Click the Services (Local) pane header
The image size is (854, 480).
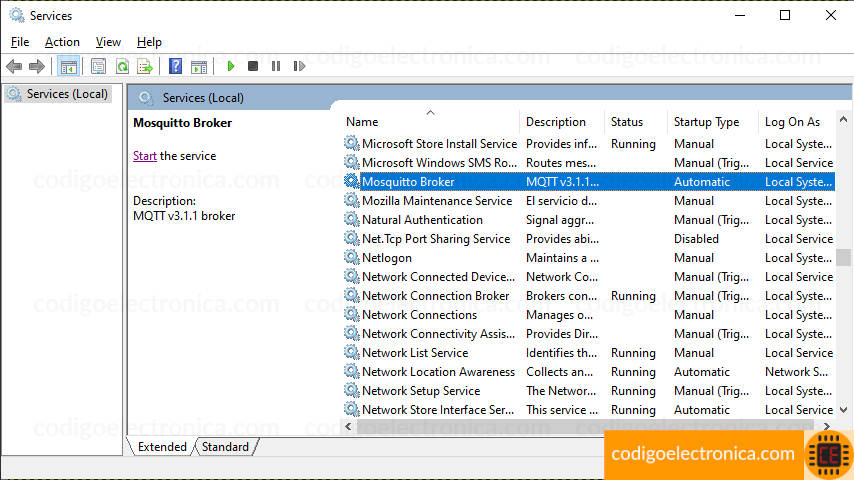coord(203,98)
